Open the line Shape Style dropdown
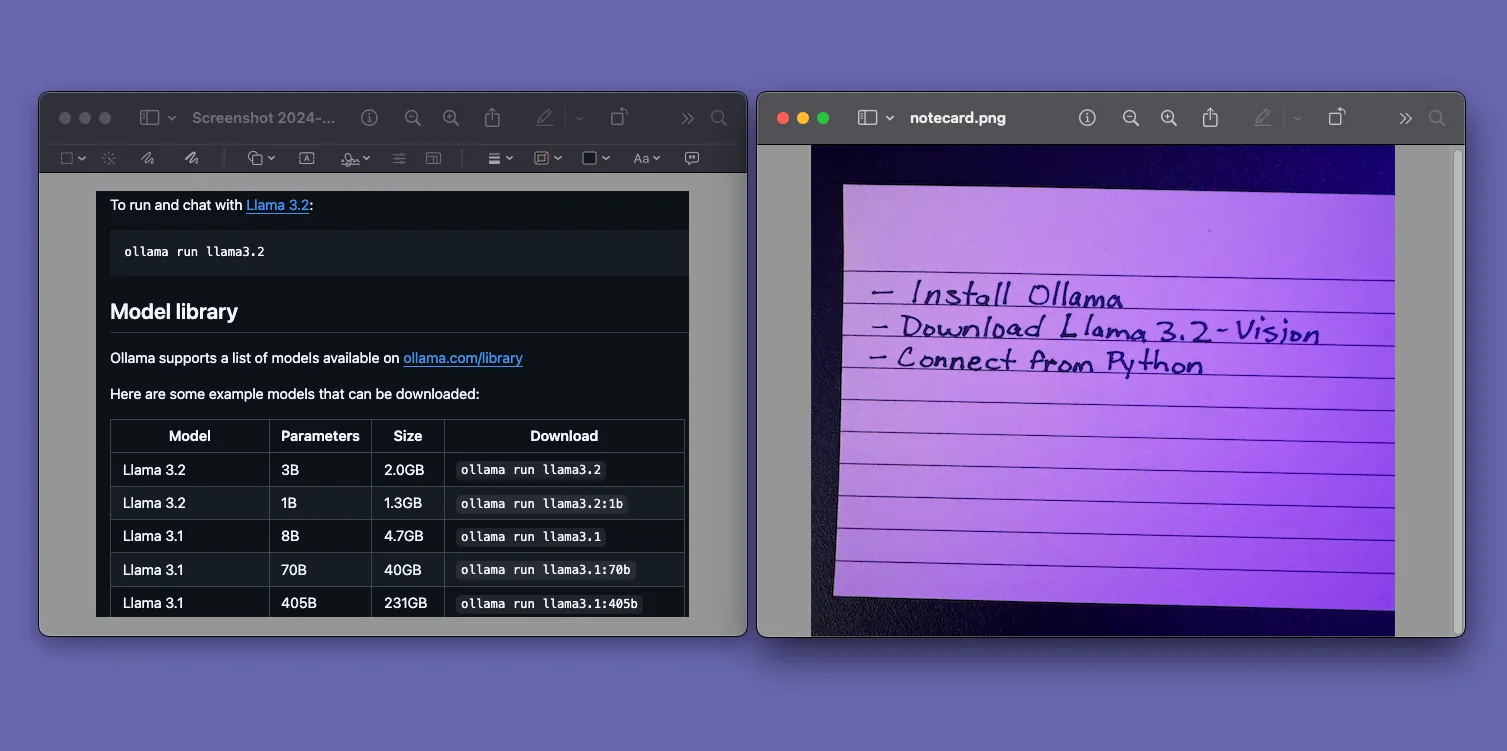This screenshot has width=1507, height=751. click(x=500, y=158)
